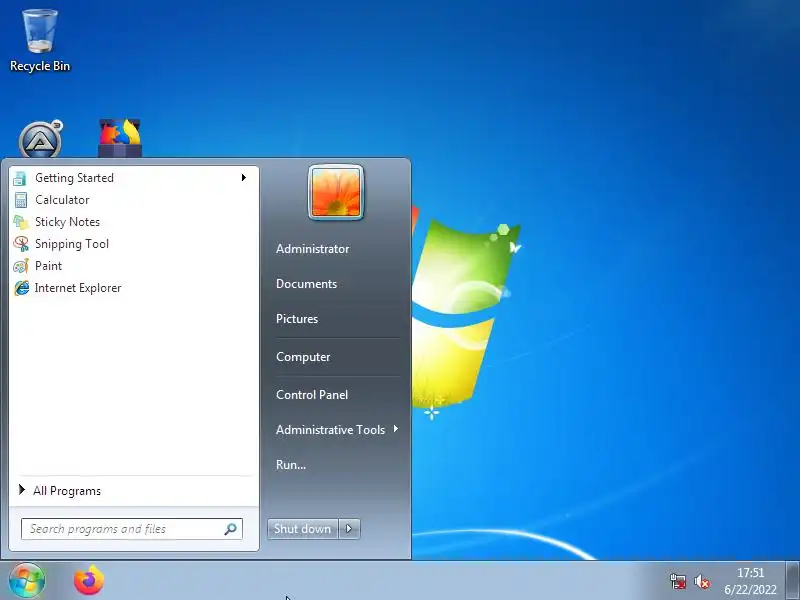Click the Getting Started icon
This screenshot has width=800, height=600.
coord(20,178)
